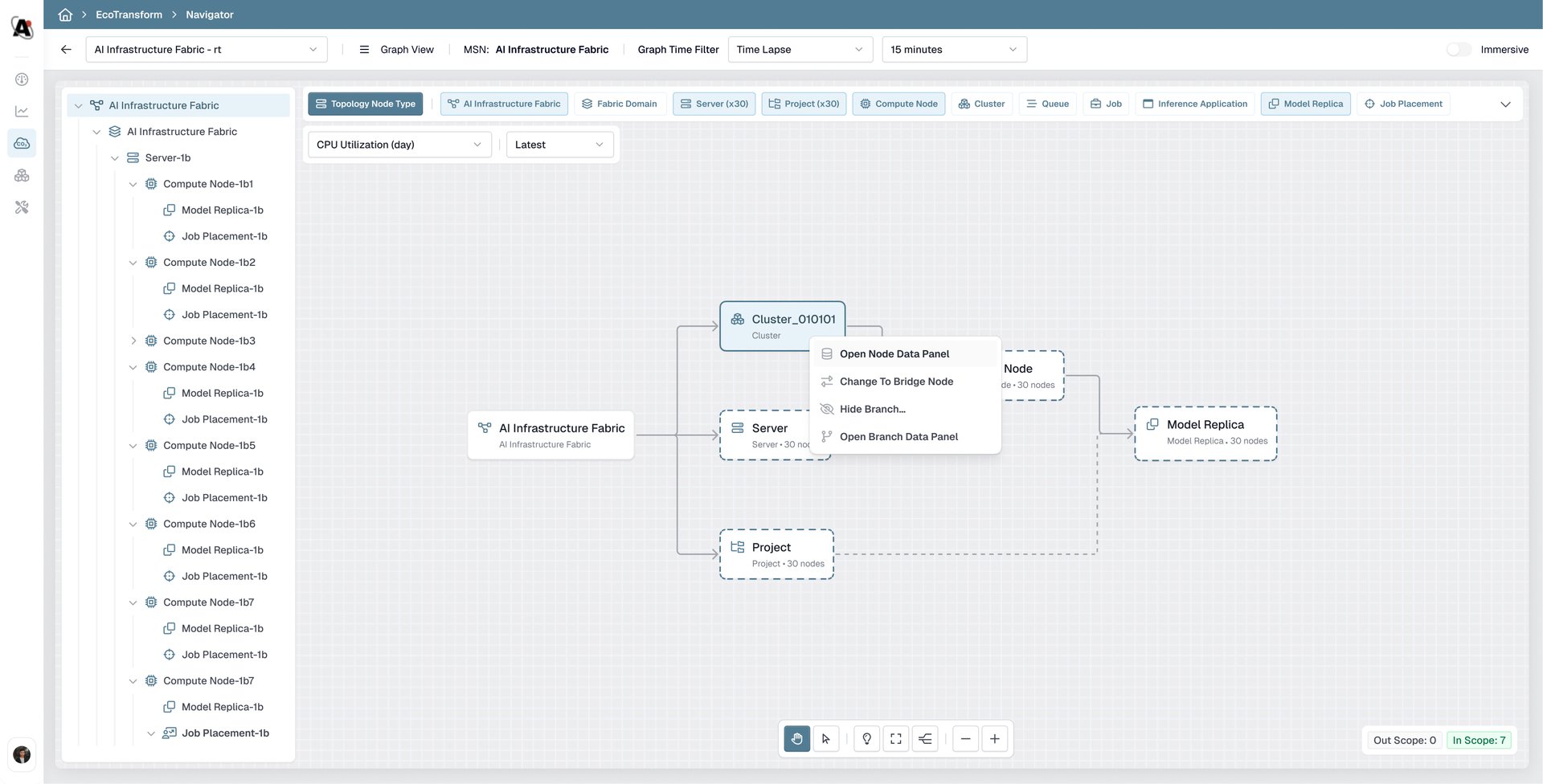Click the zoom in plus button
The height and width of the screenshot is (784, 1543).
tap(995, 739)
